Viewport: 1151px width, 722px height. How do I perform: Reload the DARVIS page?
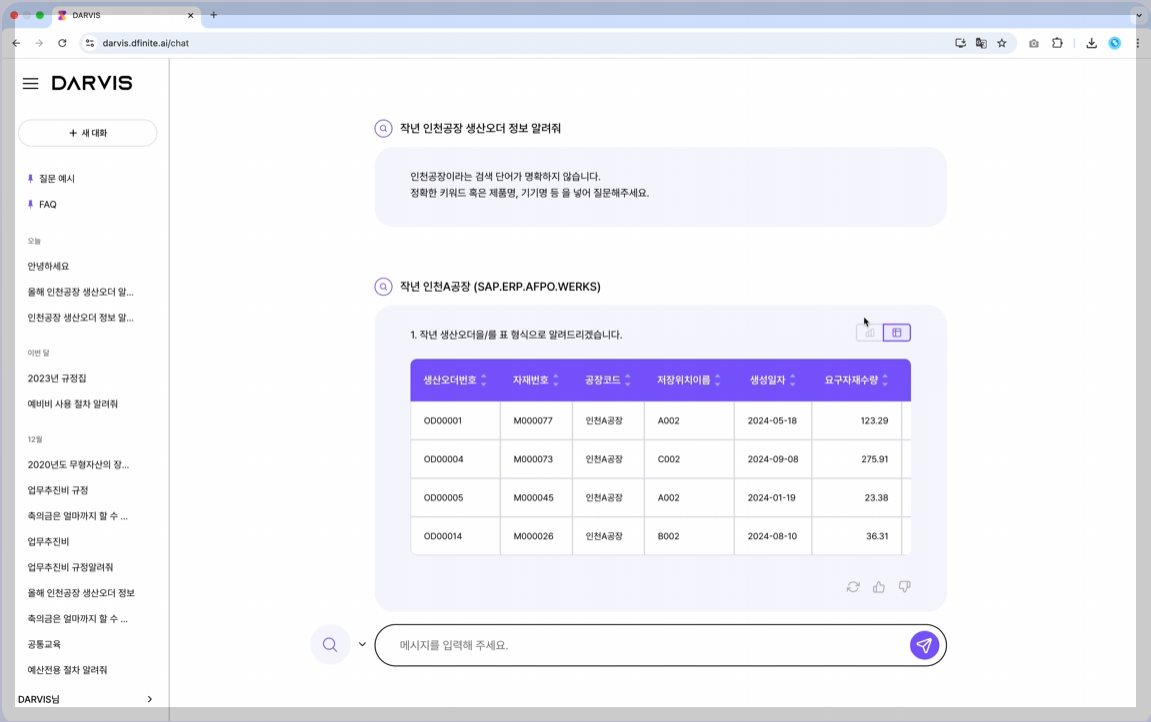[x=62, y=43]
